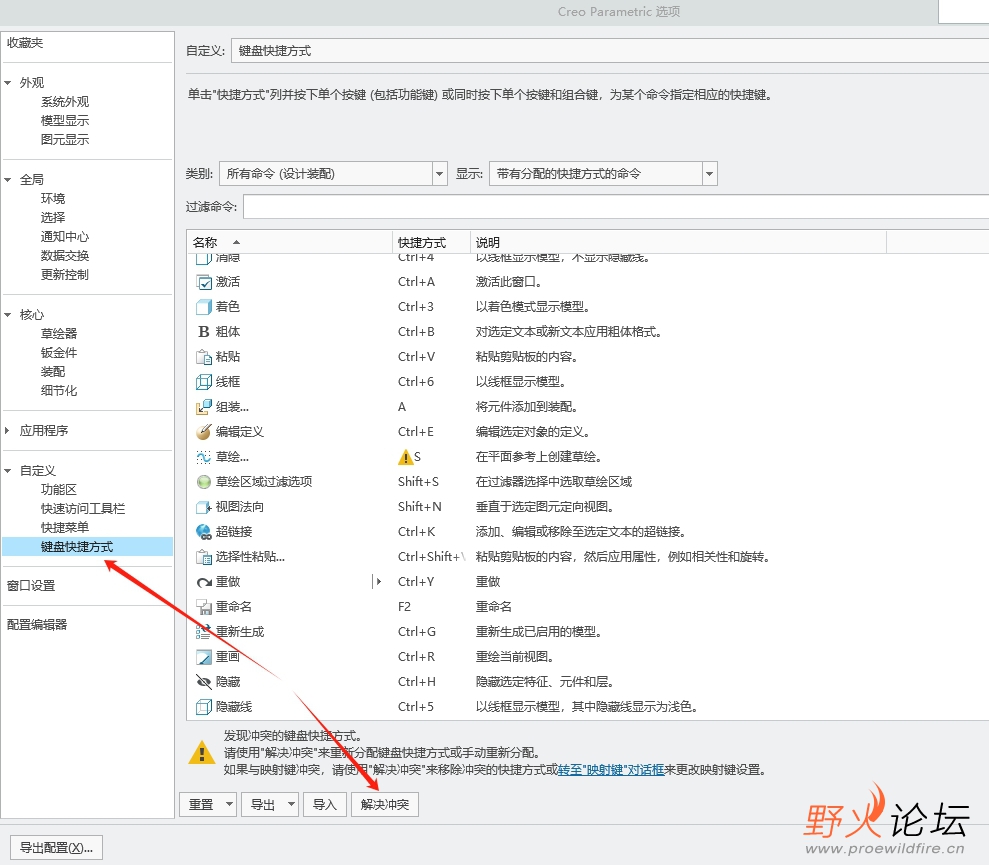Expand the 应用程序 tree group
This screenshot has height=865, width=989.
[8, 430]
